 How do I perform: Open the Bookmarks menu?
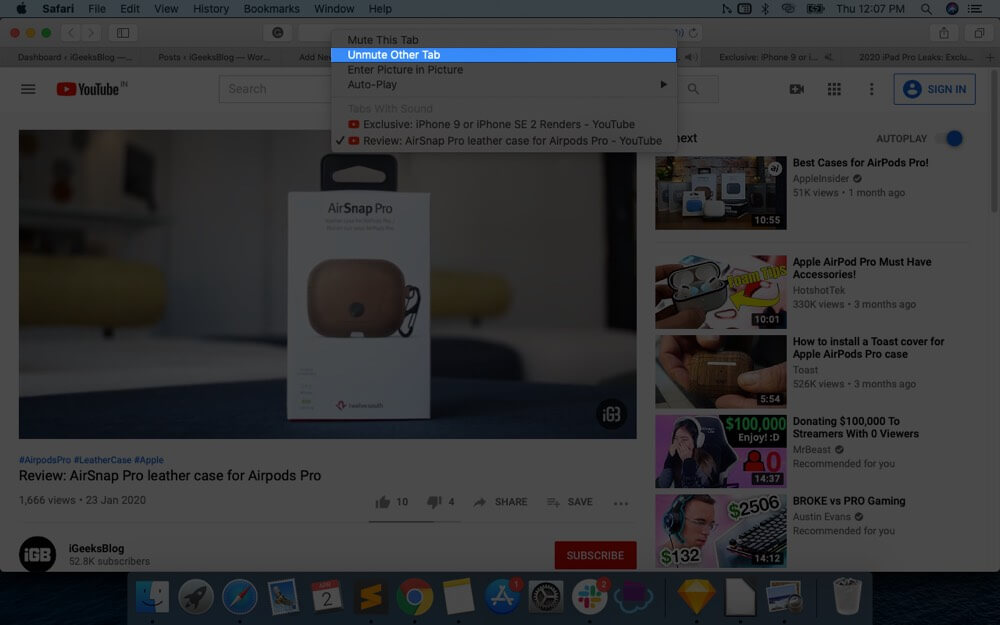[x=271, y=9]
